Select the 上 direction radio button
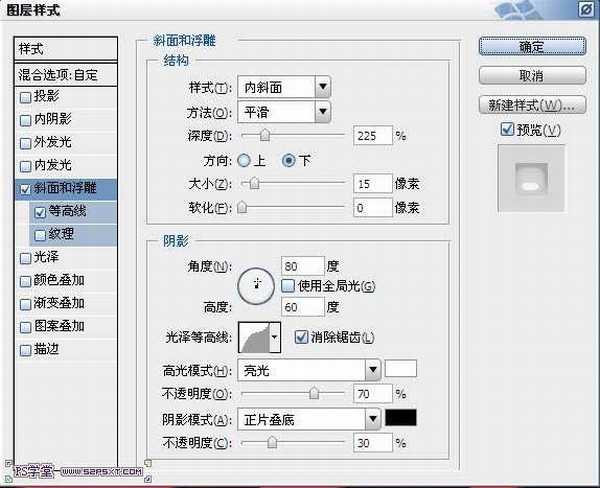Screen dimensions: 600x488 244,160
